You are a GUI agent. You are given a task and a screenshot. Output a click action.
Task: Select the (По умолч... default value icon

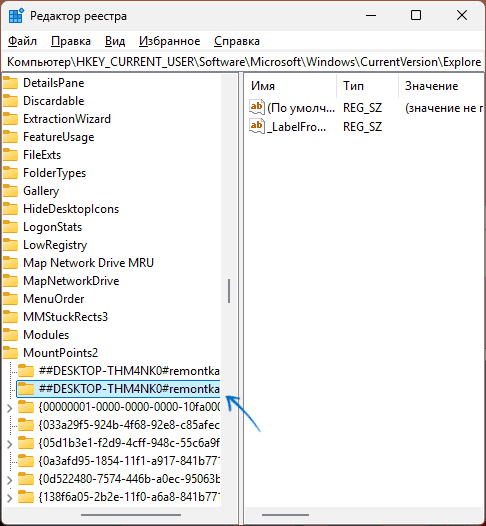(x=257, y=107)
